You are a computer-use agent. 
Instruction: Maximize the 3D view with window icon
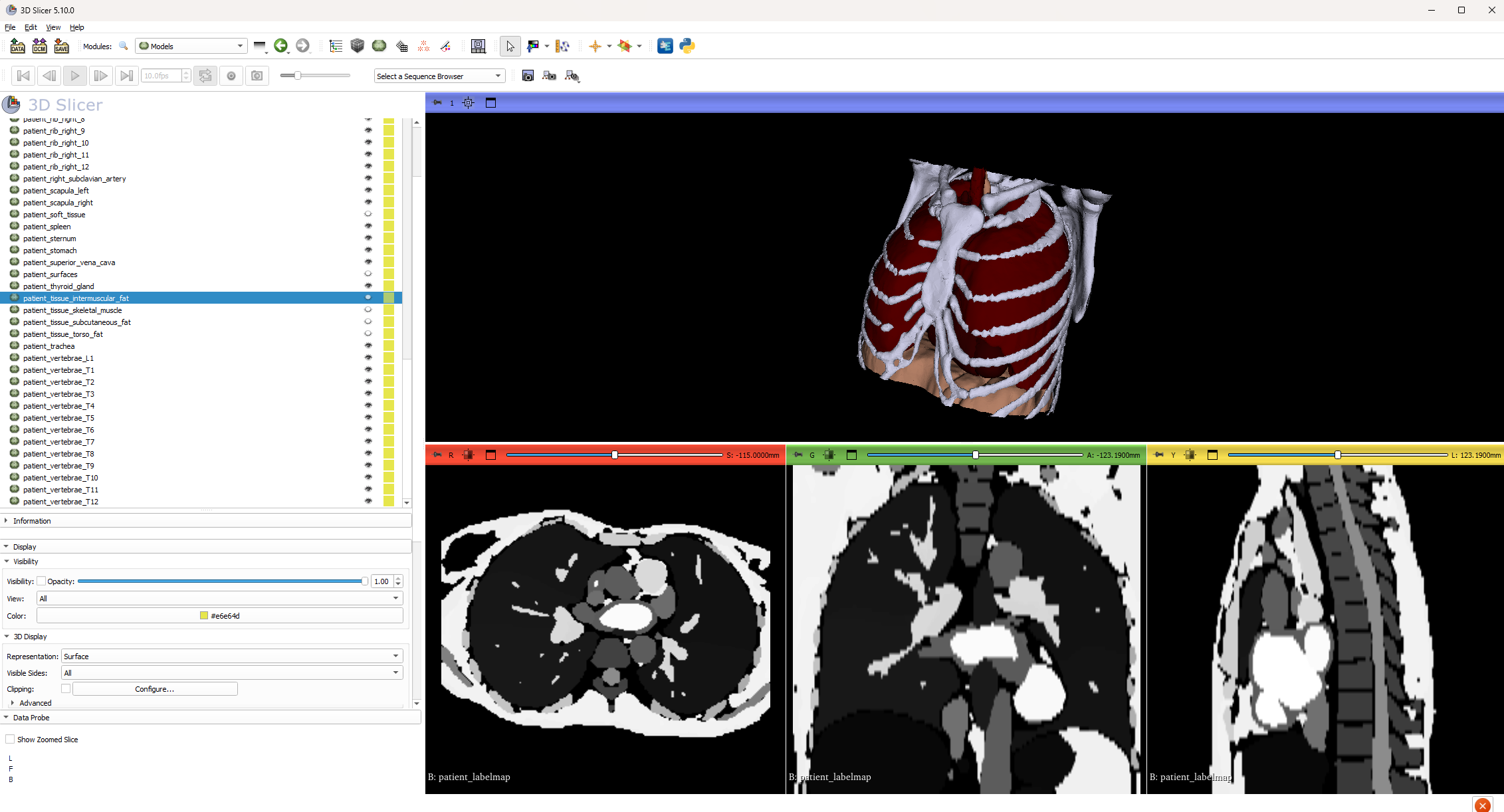(x=490, y=102)
